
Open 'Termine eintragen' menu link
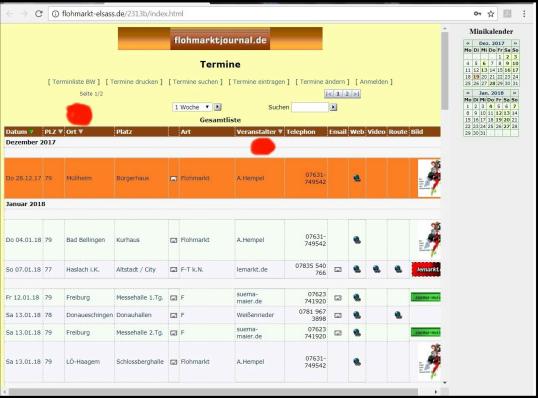click(x=259, y=82)
